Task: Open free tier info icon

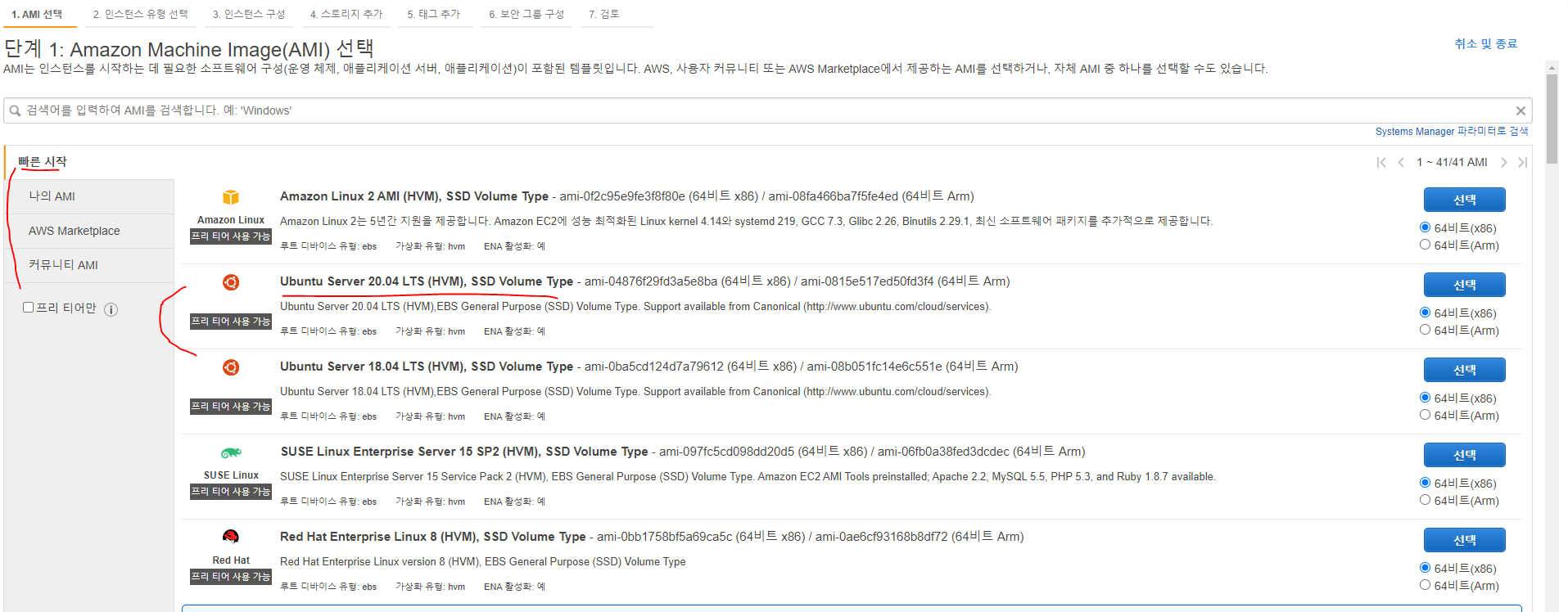Action: click(111, 309)
